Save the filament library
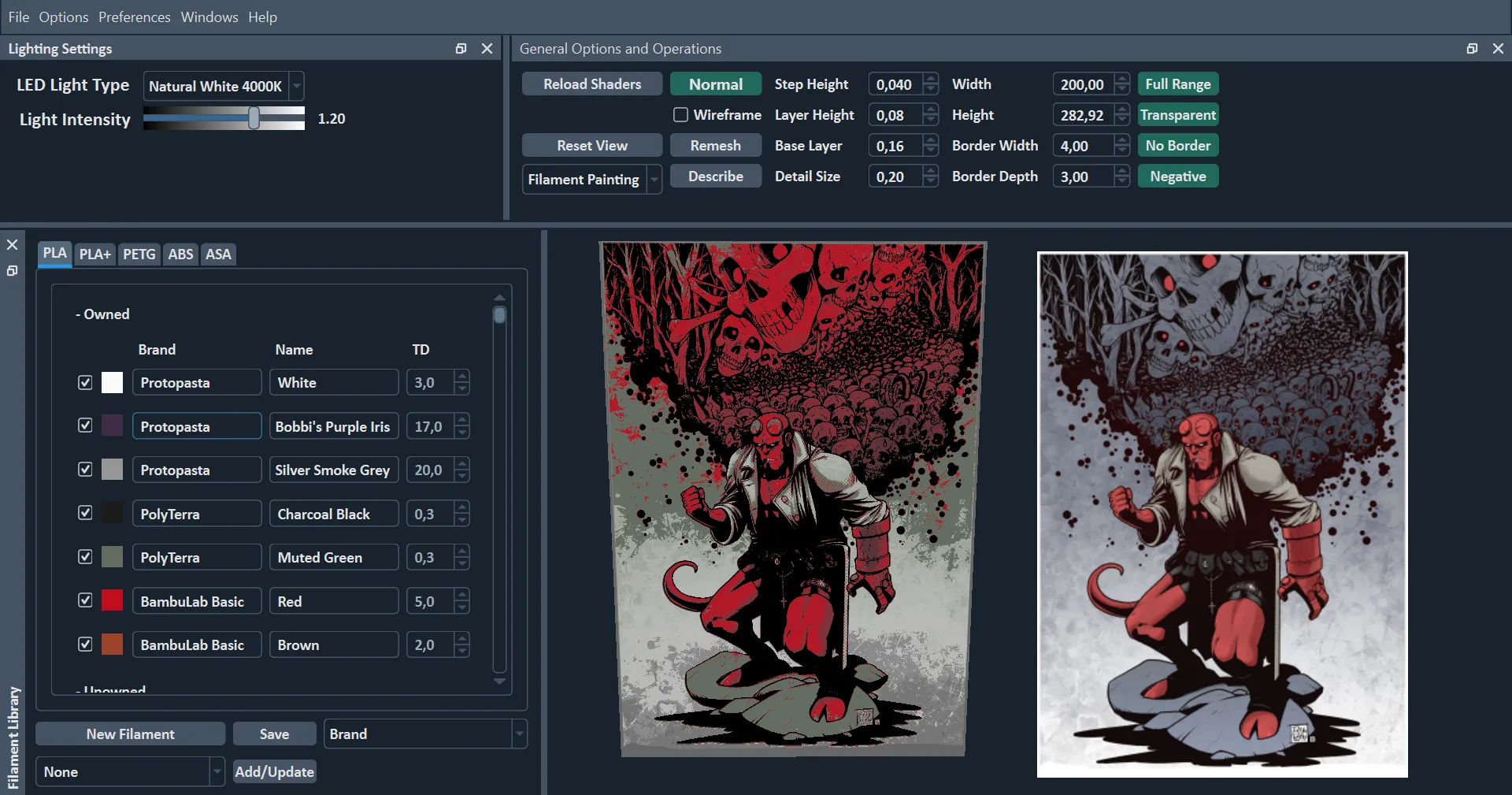 tap(275, 734)
